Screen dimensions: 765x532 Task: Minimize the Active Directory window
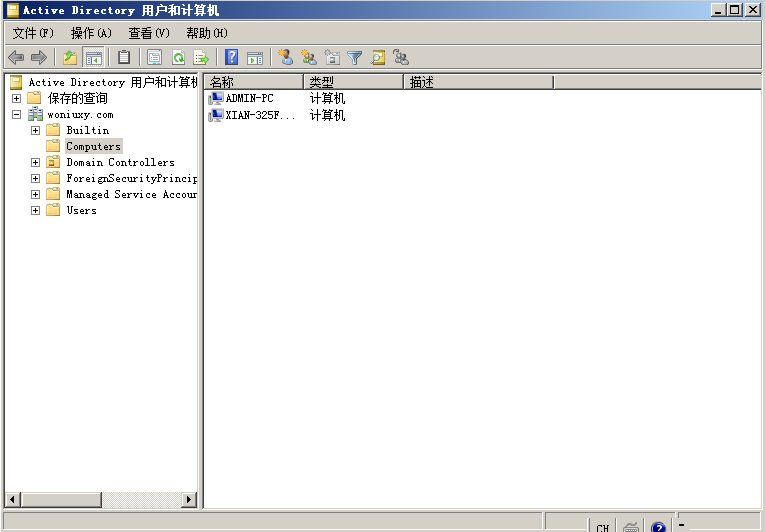pyautogui.click(x=718, y=10)
